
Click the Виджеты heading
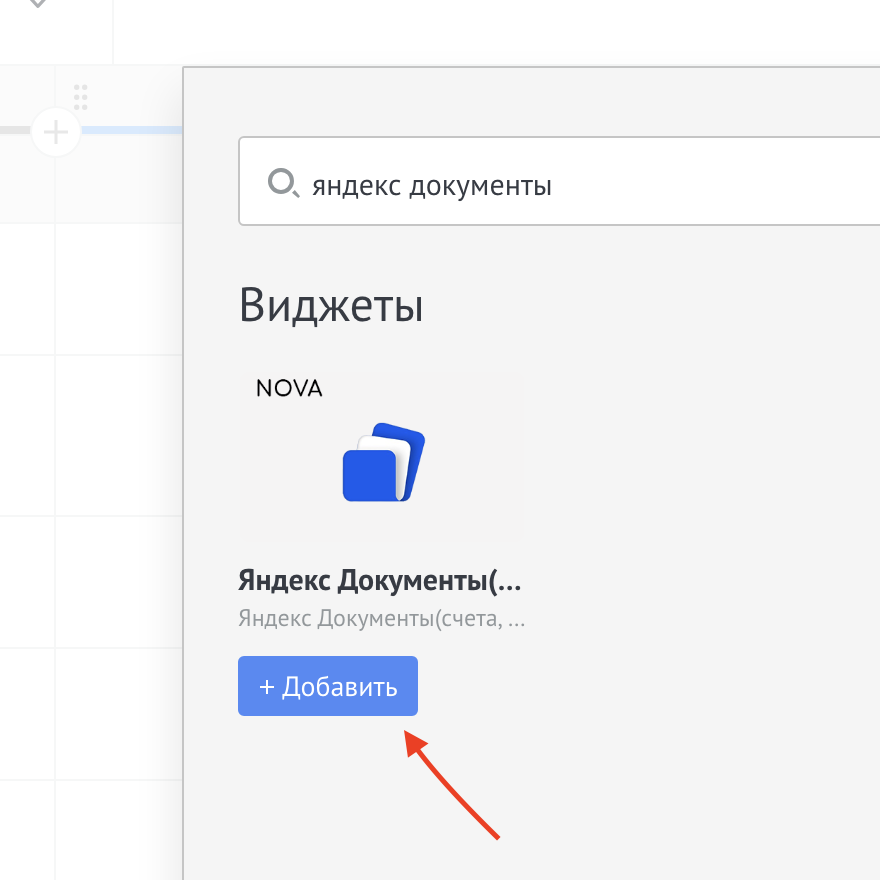[x=331, y=305]
